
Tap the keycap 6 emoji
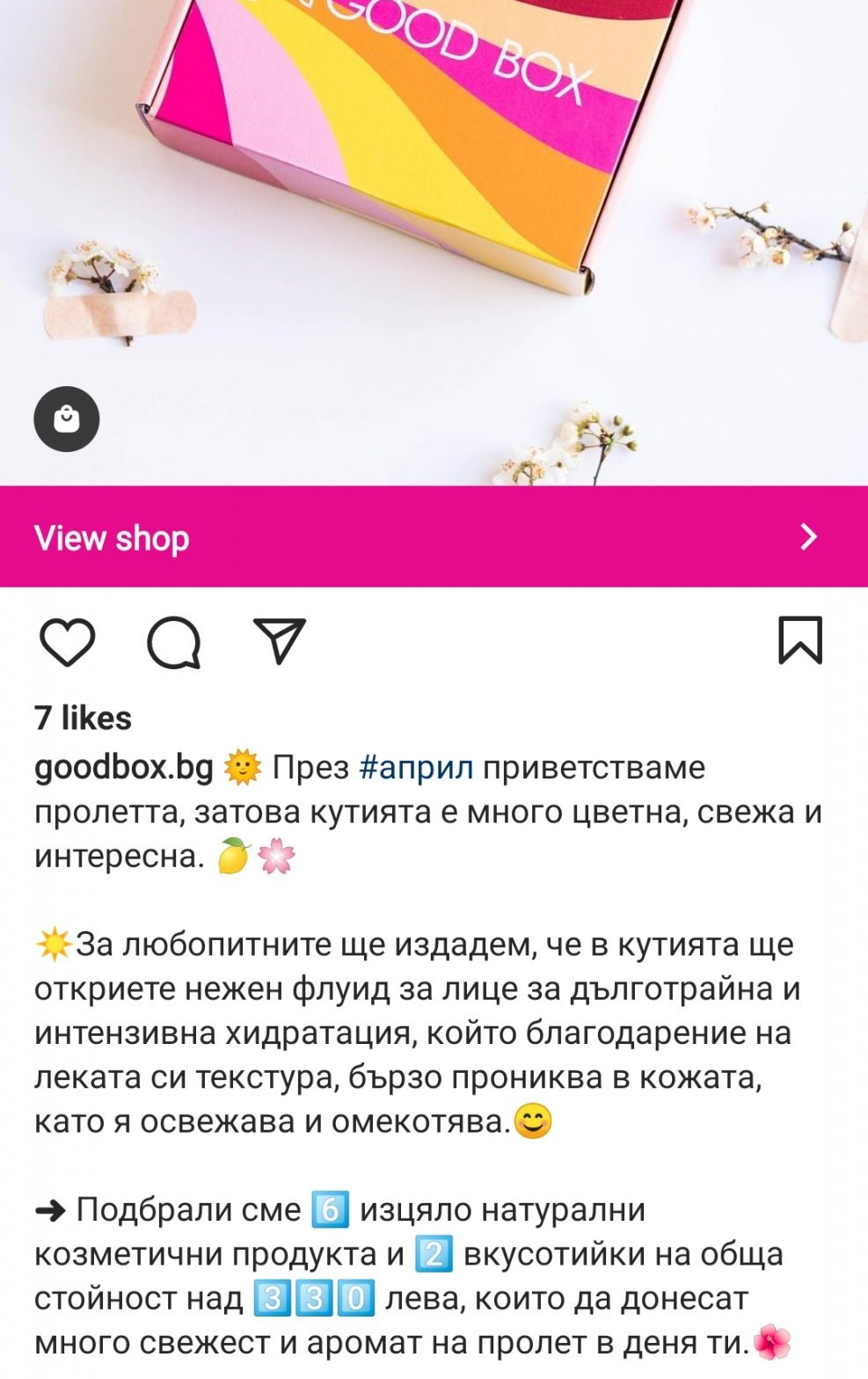331,1209
